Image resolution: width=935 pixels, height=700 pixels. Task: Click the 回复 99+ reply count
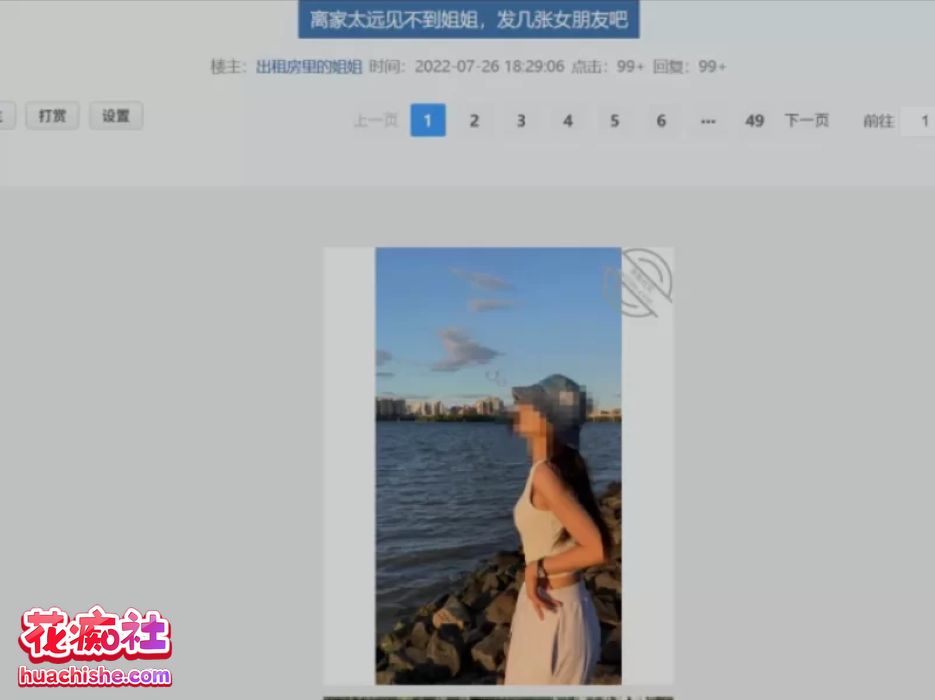point(689,66)
